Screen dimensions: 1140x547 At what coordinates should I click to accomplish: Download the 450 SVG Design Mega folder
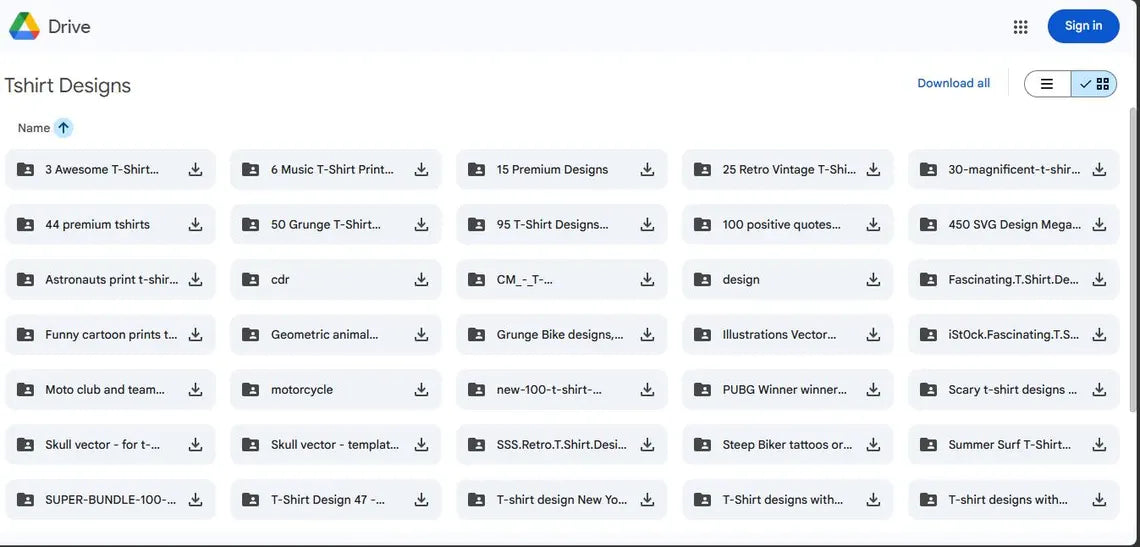click(1099, 225)
